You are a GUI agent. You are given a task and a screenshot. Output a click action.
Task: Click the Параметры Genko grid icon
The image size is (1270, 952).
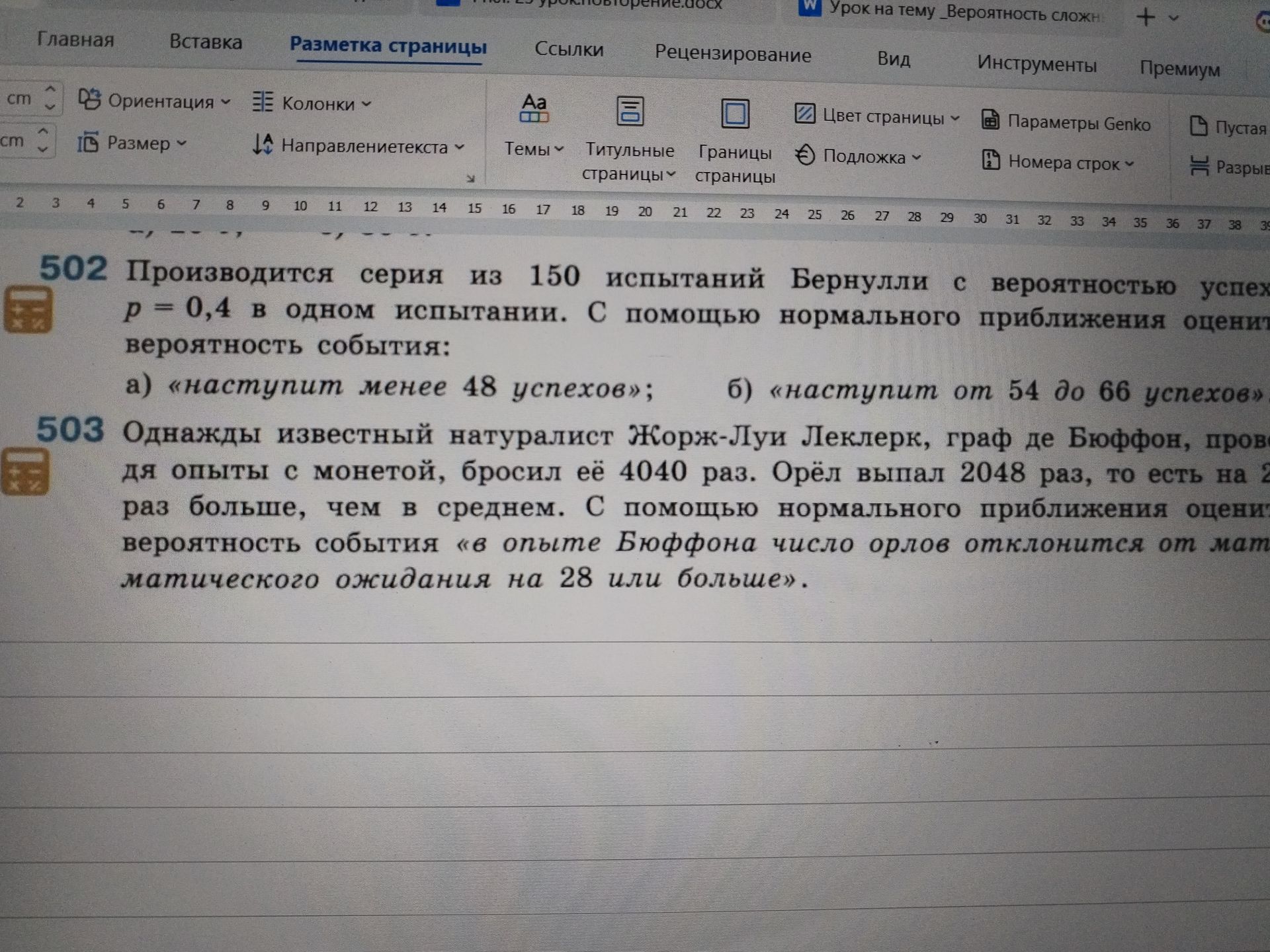(x=990, y=120)
